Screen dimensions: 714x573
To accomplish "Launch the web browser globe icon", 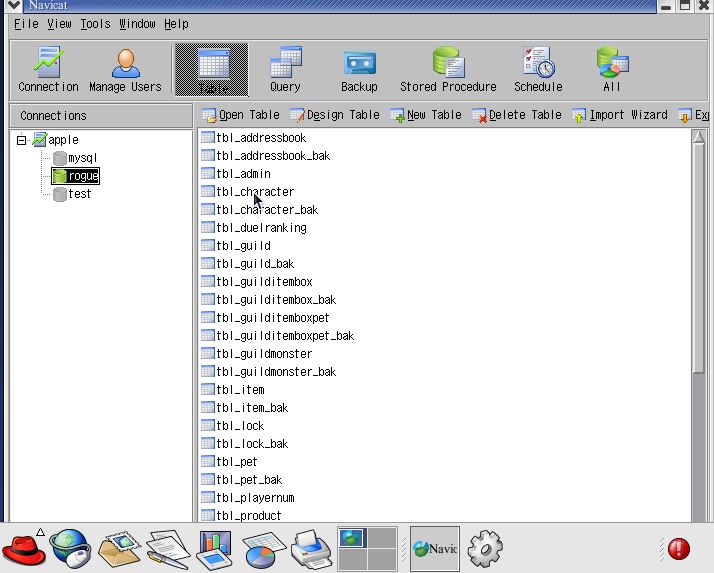I will 71,548.
